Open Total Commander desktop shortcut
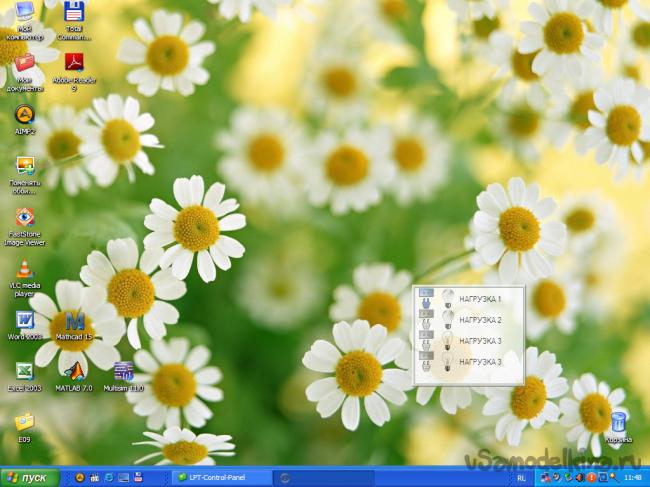The width and height of the screenshot is (650, 487). pos(74,13)
